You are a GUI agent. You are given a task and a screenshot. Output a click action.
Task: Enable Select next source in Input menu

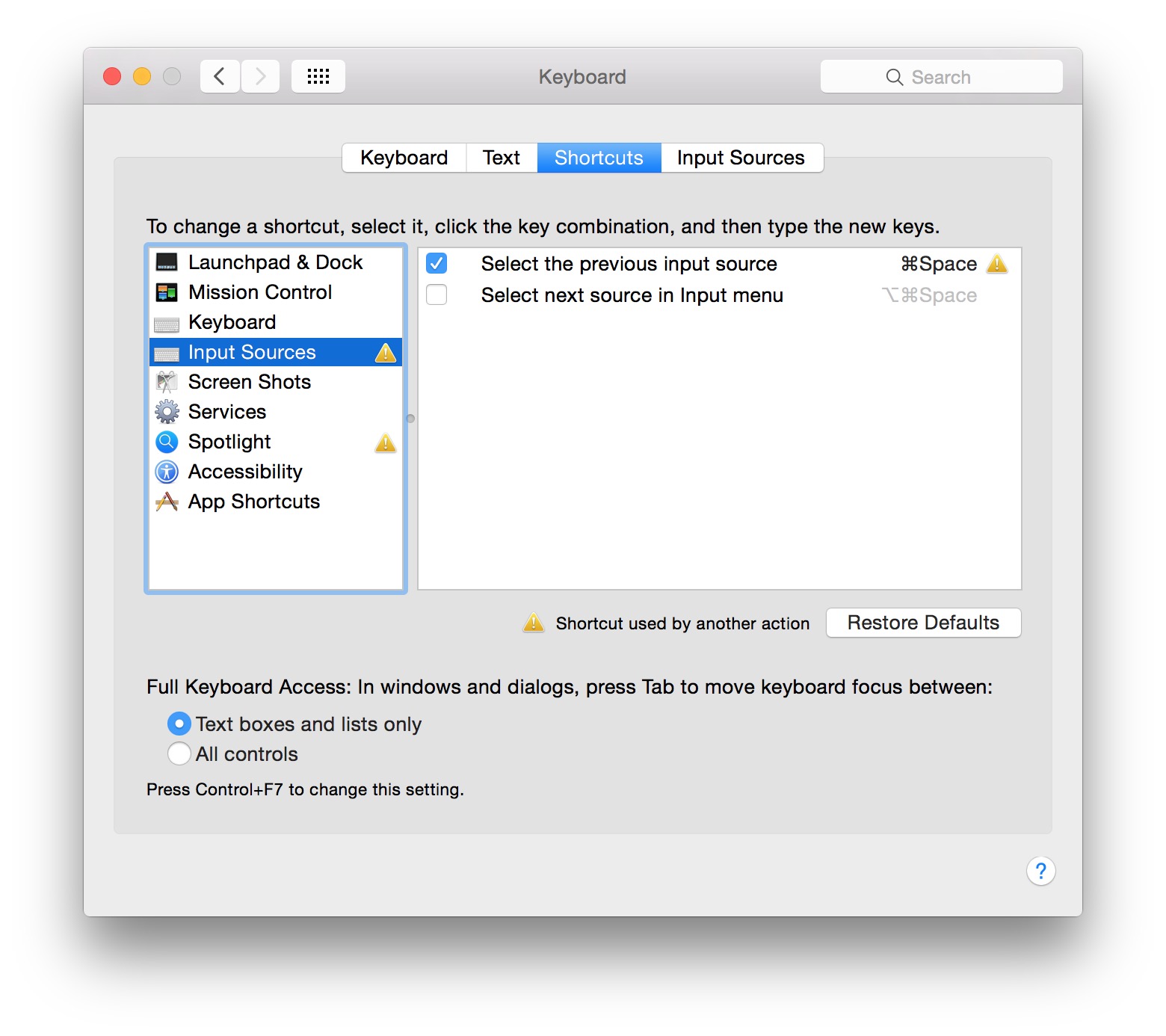tap(436, 295)
